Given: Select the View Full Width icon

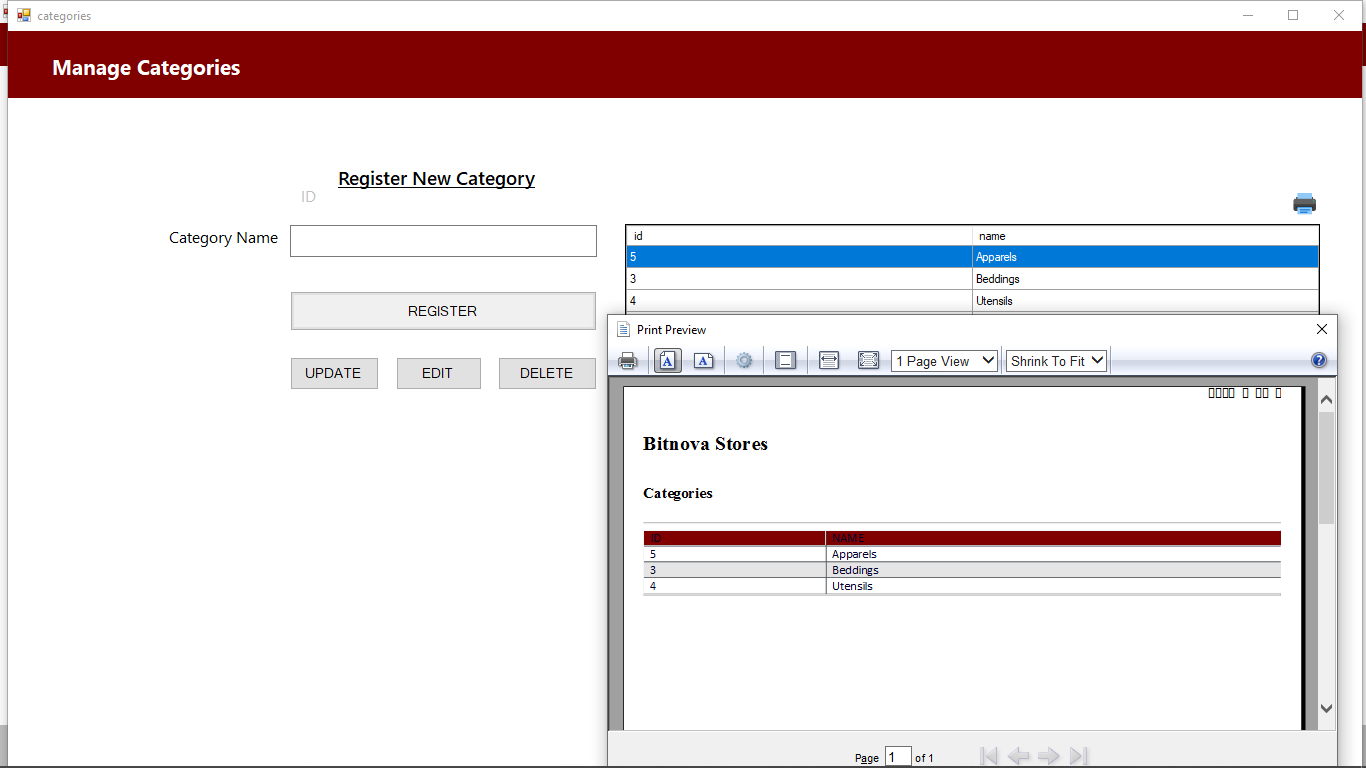Looking at the screenshot, I should 829,360.
